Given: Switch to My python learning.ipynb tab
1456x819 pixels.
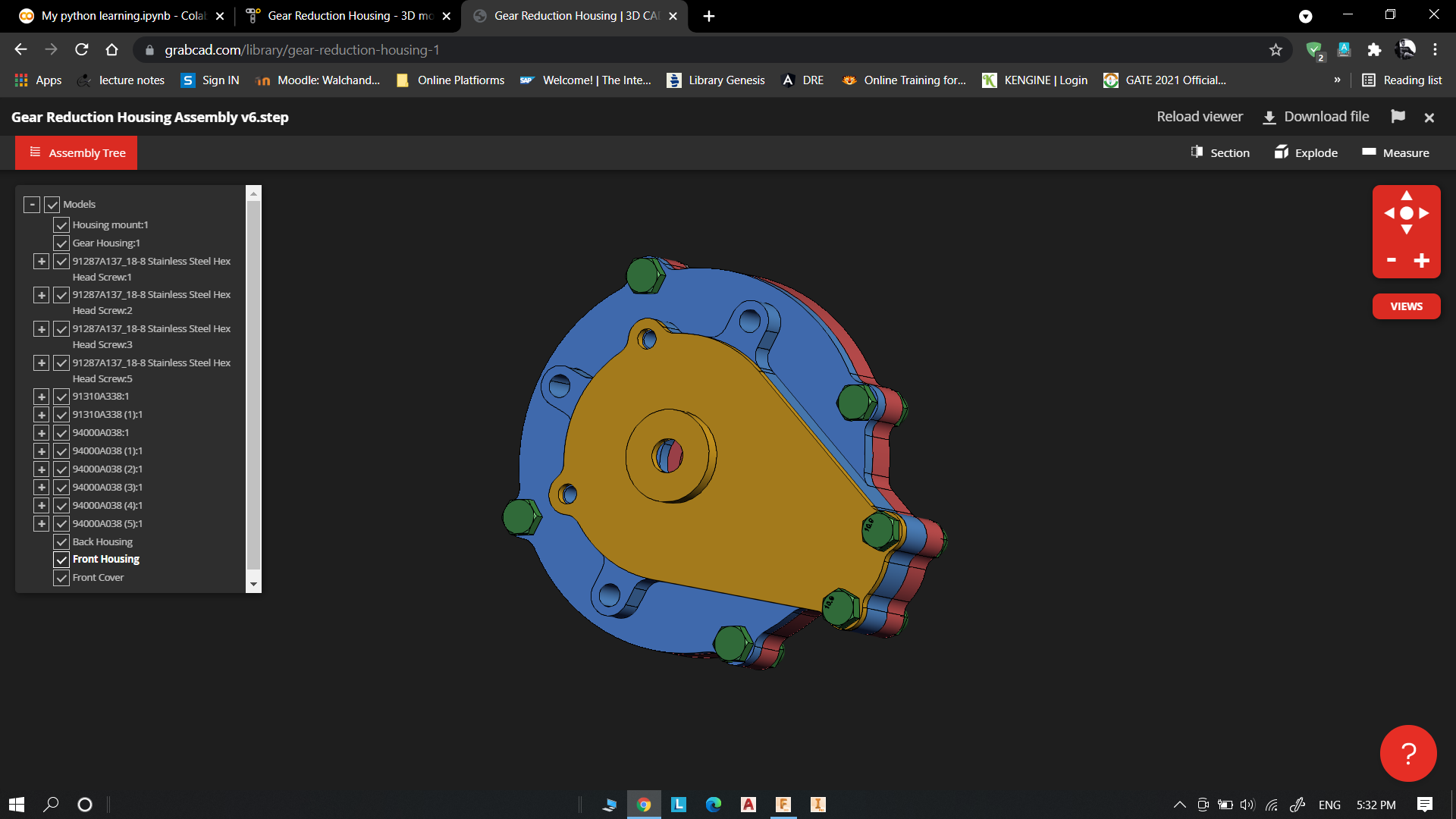Looking at the screenshot, I should (x=121, y=16).
